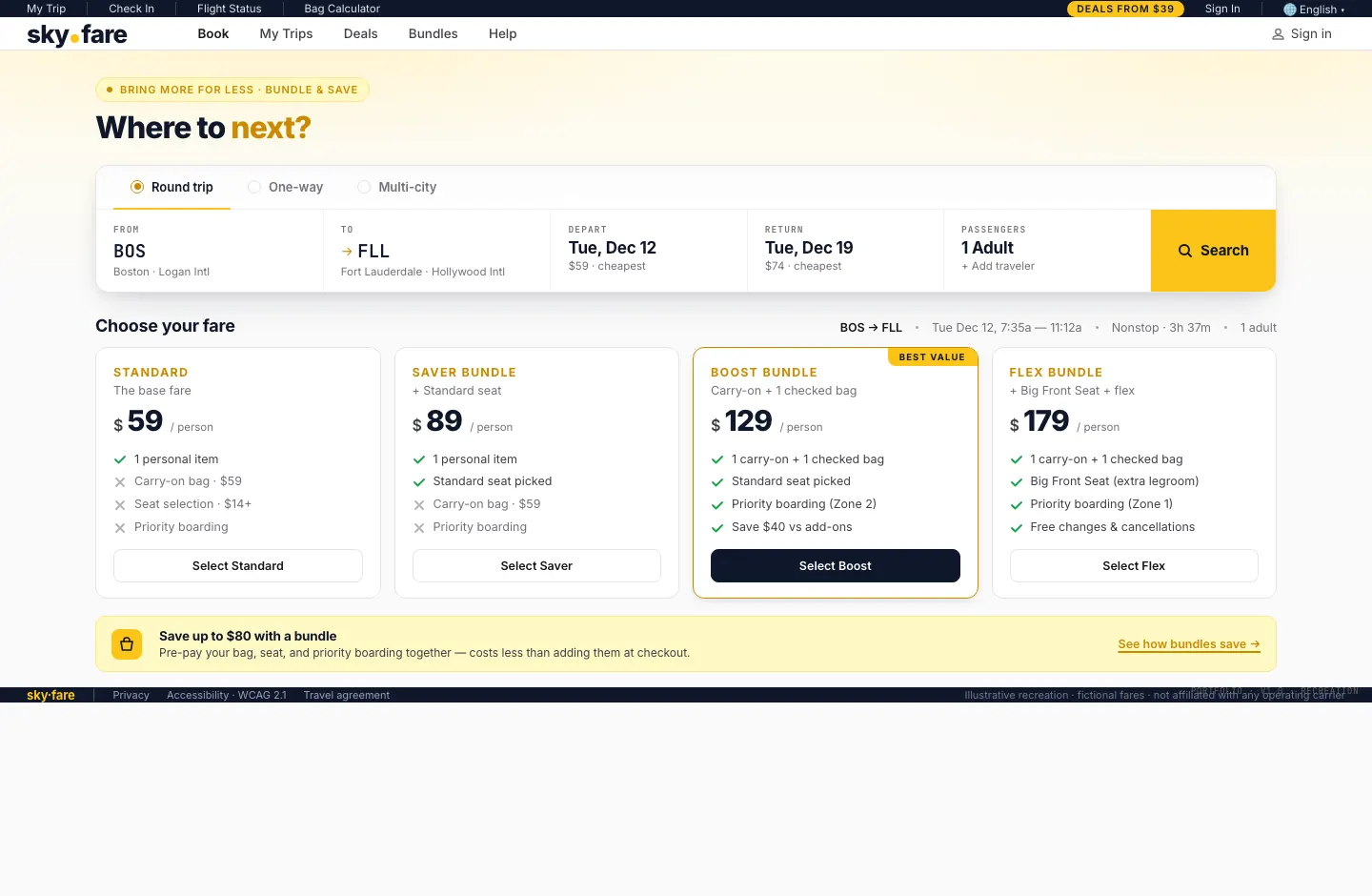This screenshot has width=1372, height=896.
Task: Open the Book menu
Action: 213,34
